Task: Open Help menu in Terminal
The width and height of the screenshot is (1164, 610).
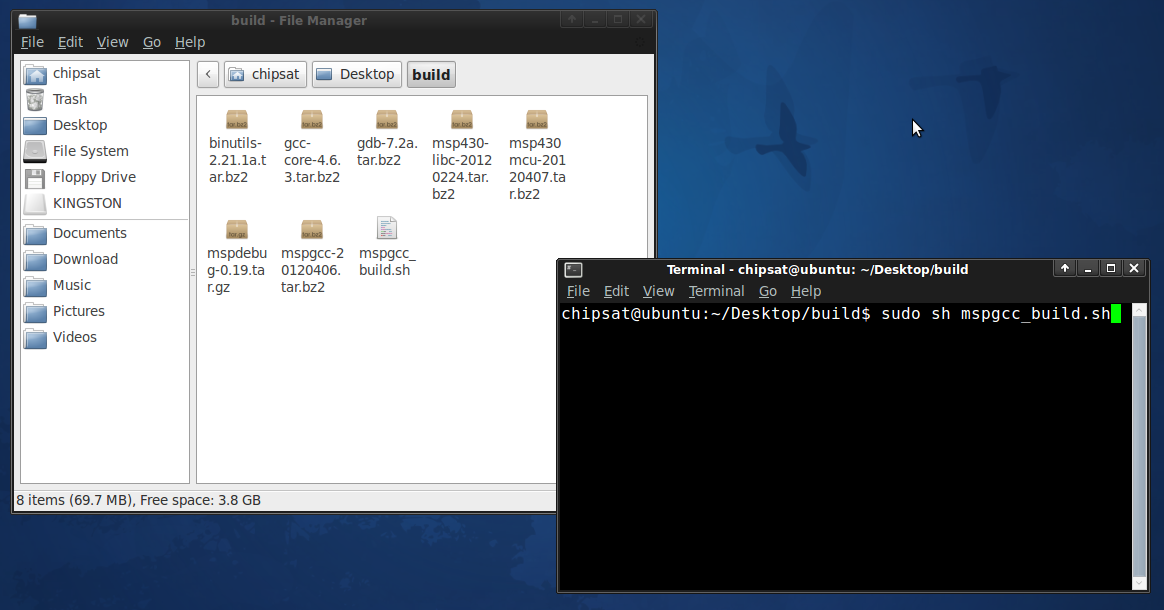Action: (805, 291)
